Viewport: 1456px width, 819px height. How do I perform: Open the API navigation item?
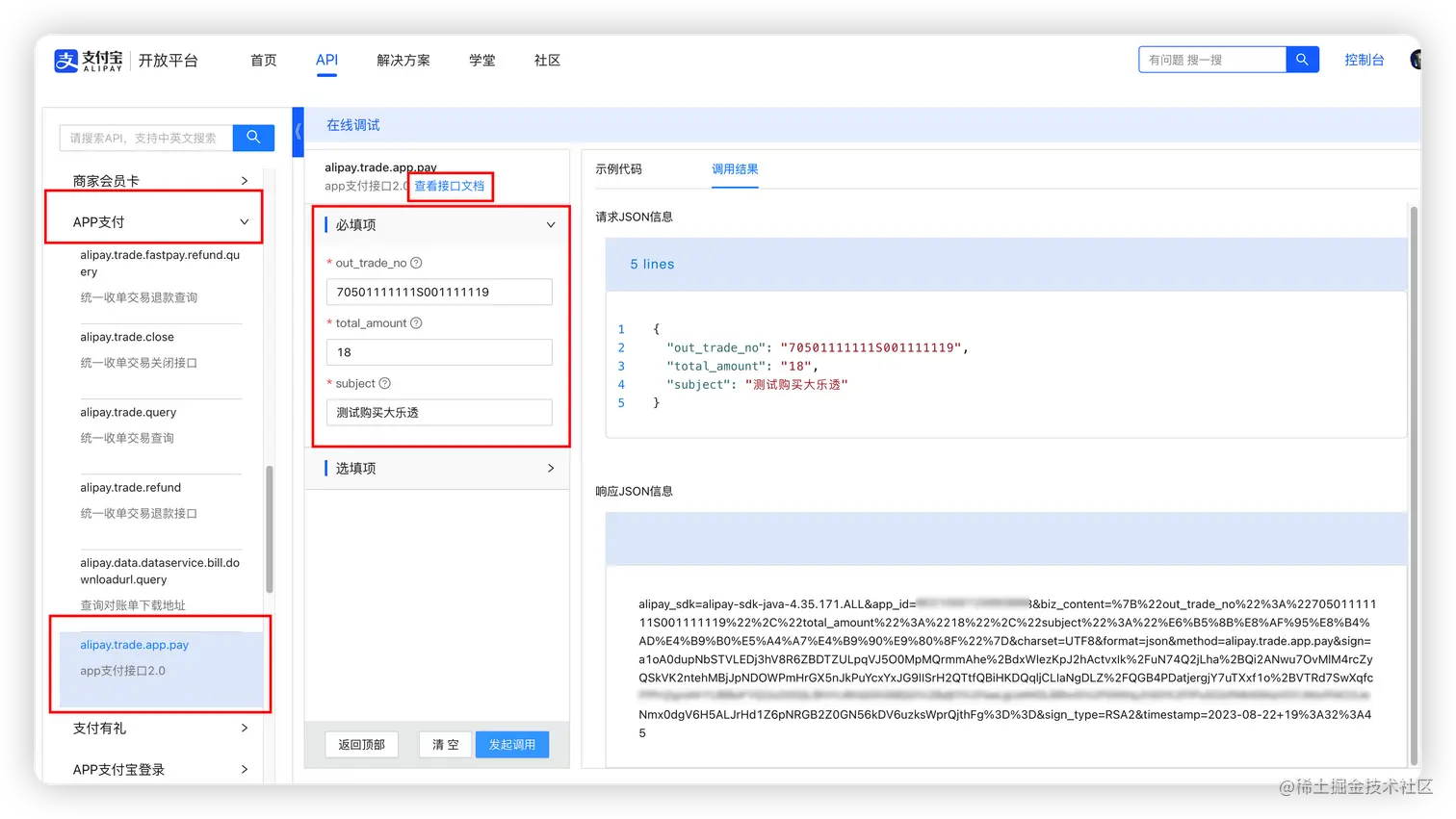(326, 60)
